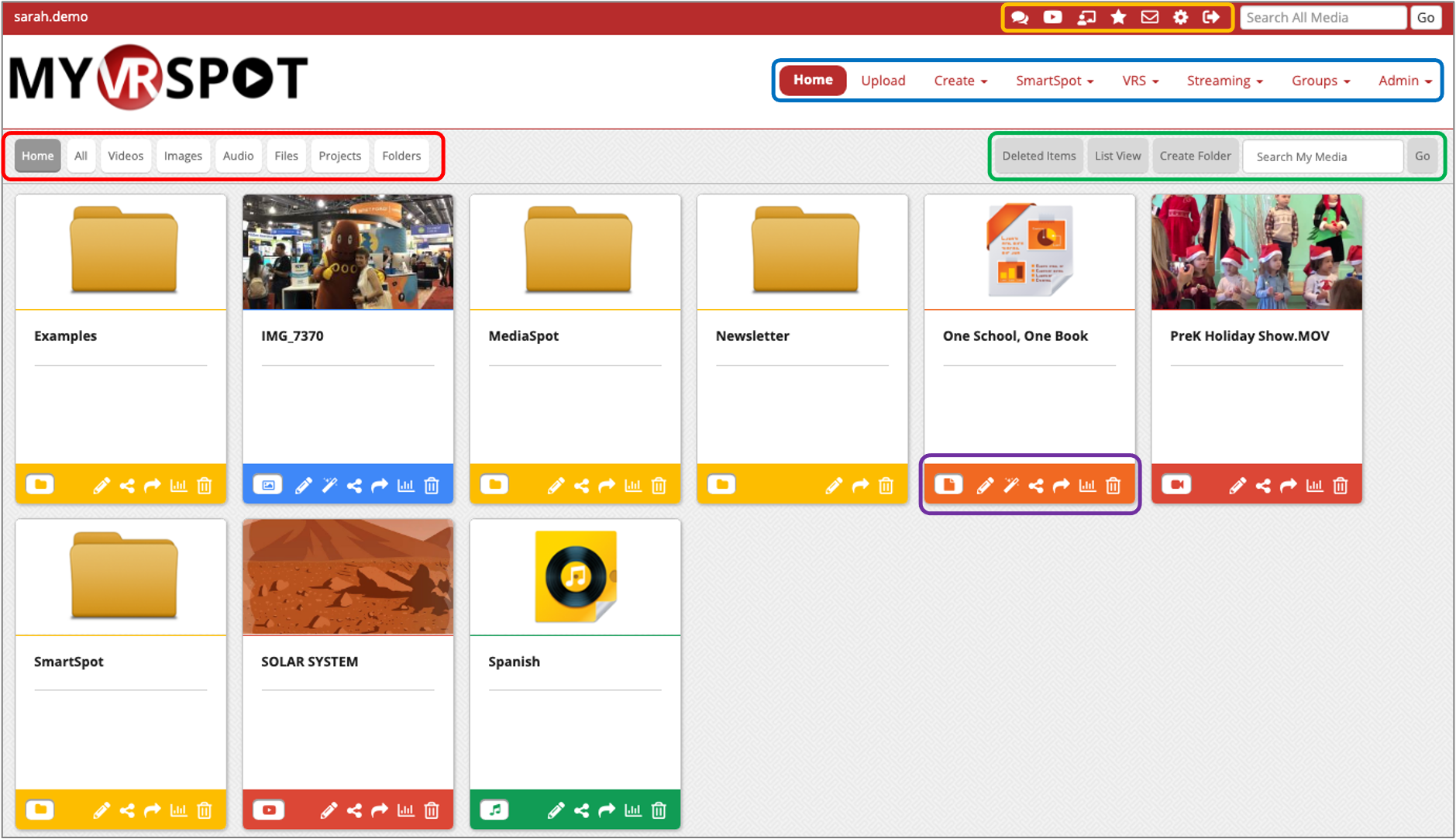Click magic wand icon on One School, One Book

(x=1011, y=486)
